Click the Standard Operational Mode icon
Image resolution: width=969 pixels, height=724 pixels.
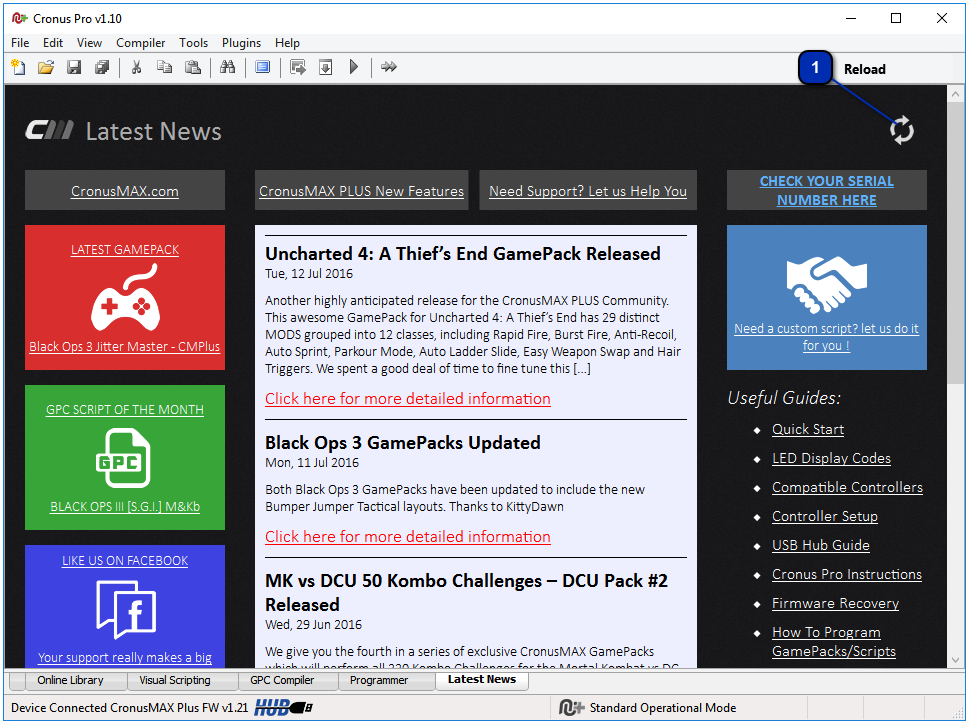click(x=571, y=707)
